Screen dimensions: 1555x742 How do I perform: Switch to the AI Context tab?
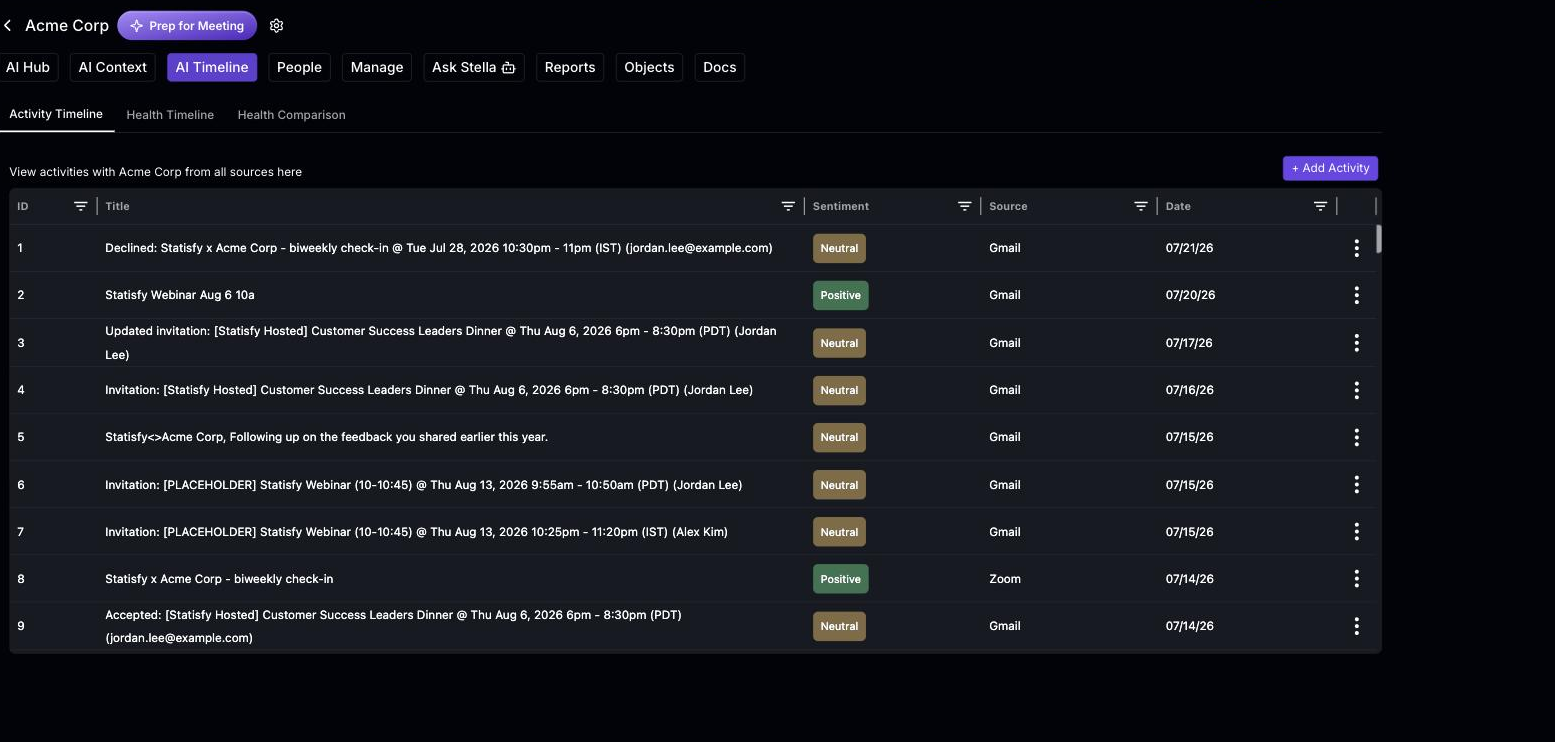[113, 67]
